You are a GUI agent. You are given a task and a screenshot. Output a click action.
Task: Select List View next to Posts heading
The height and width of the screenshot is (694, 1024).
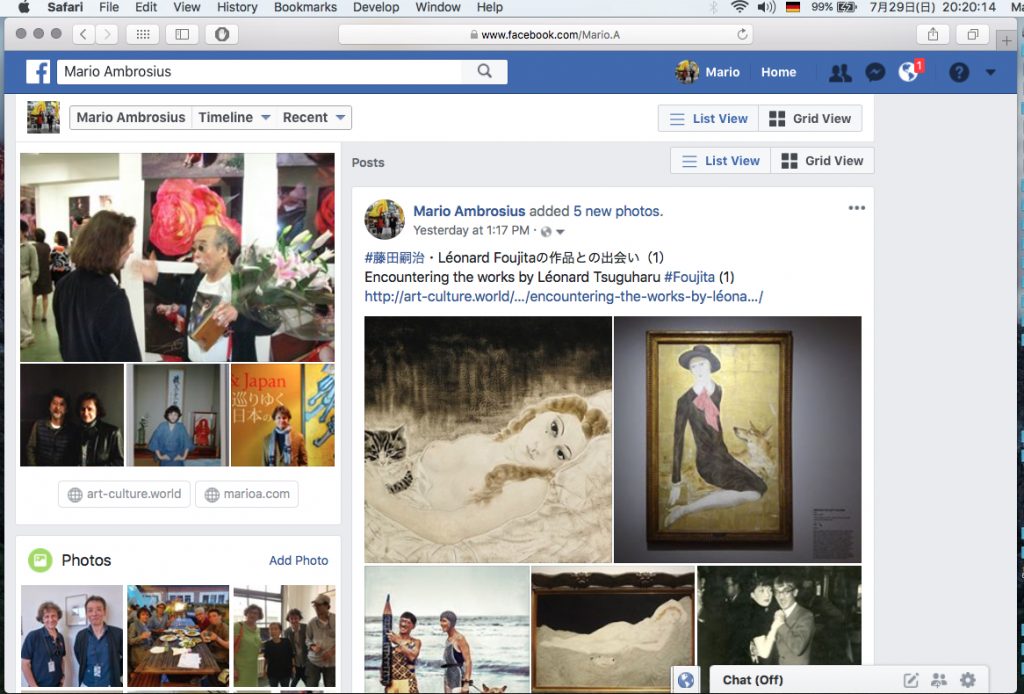click(721, 161)
